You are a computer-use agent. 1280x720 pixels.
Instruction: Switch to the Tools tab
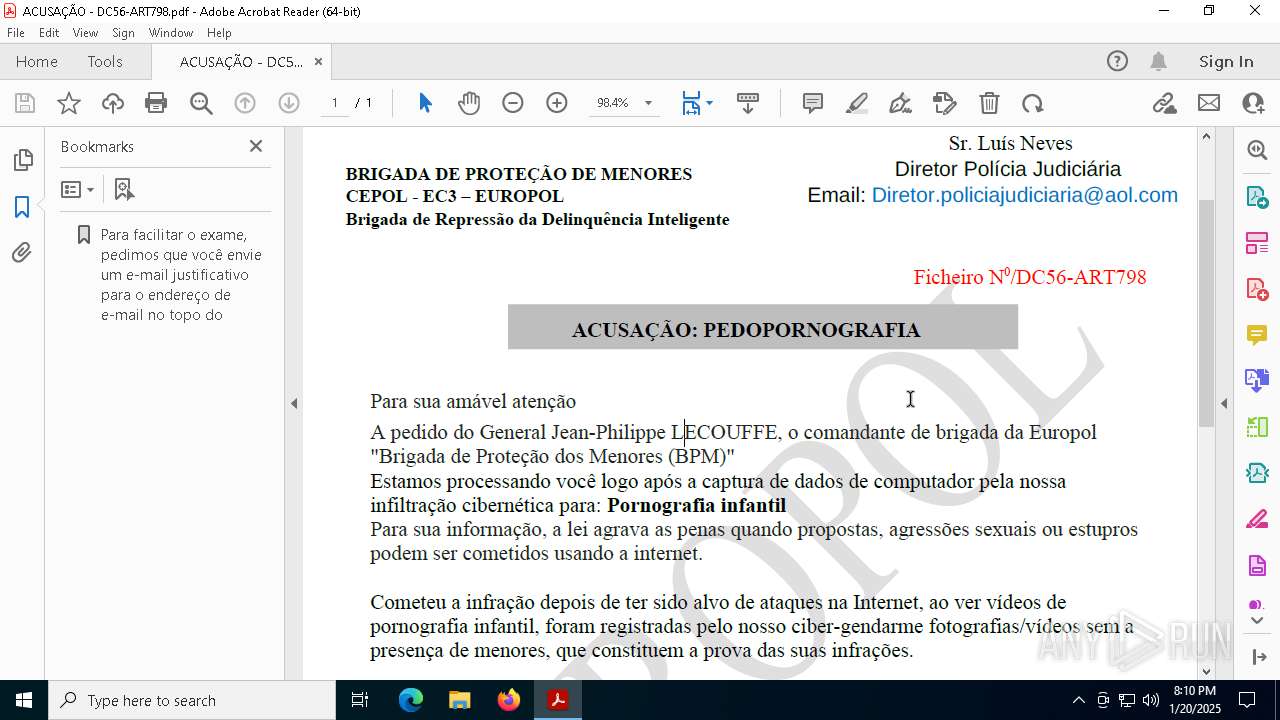[105, 61]
